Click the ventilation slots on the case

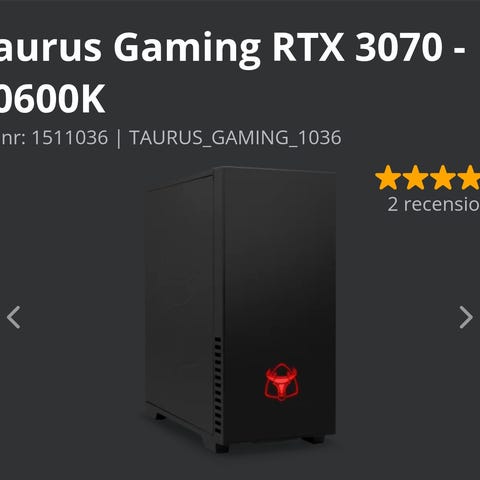tap(218, 386)
